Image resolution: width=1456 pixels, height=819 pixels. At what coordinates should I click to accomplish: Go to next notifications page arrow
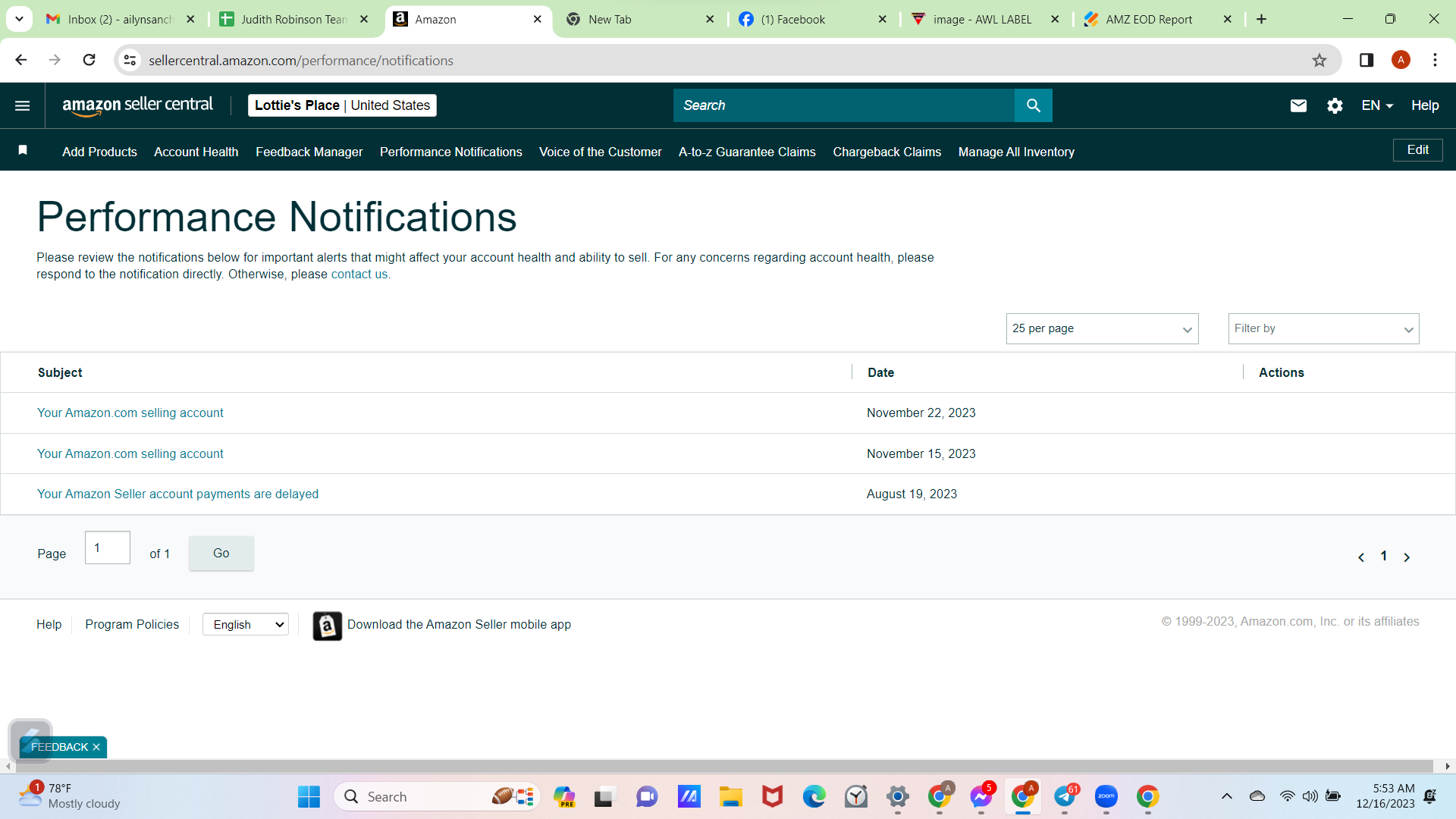click(x=1407, y=557)
